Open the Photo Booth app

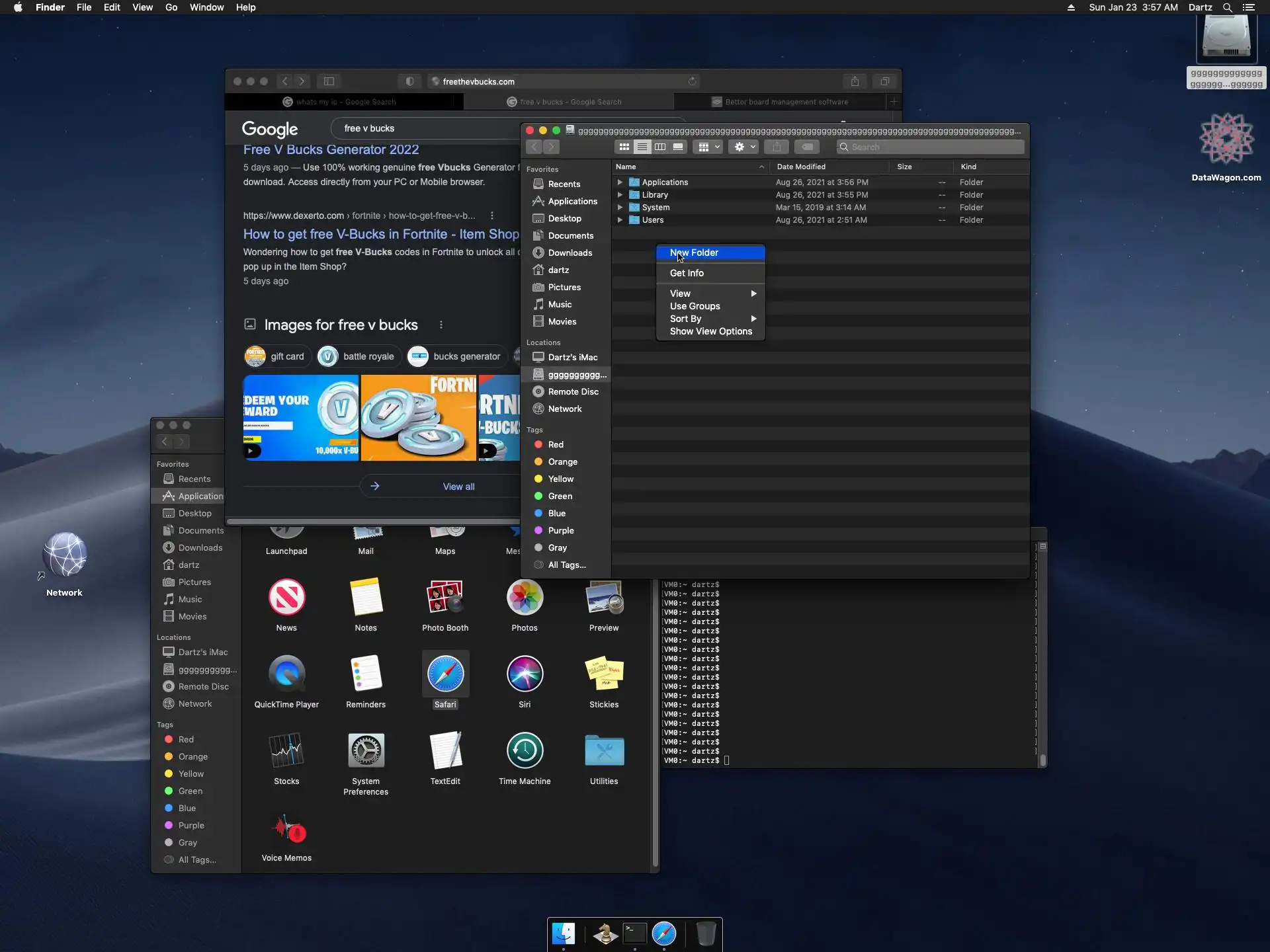pyautogui.click(x=445, y=598)
